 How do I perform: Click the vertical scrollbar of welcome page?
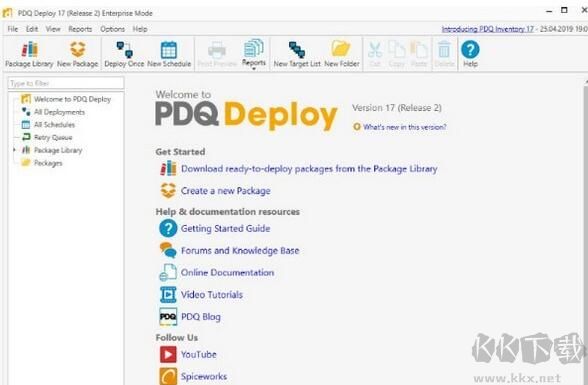585,232
